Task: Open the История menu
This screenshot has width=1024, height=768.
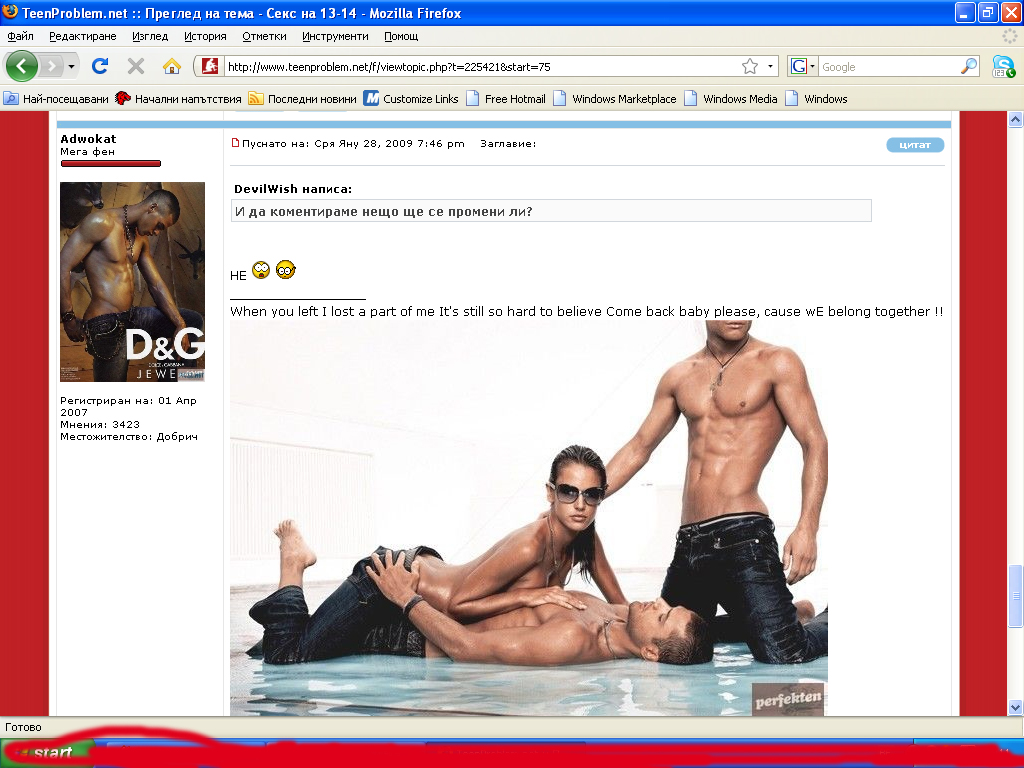Action: click(205, 36)
